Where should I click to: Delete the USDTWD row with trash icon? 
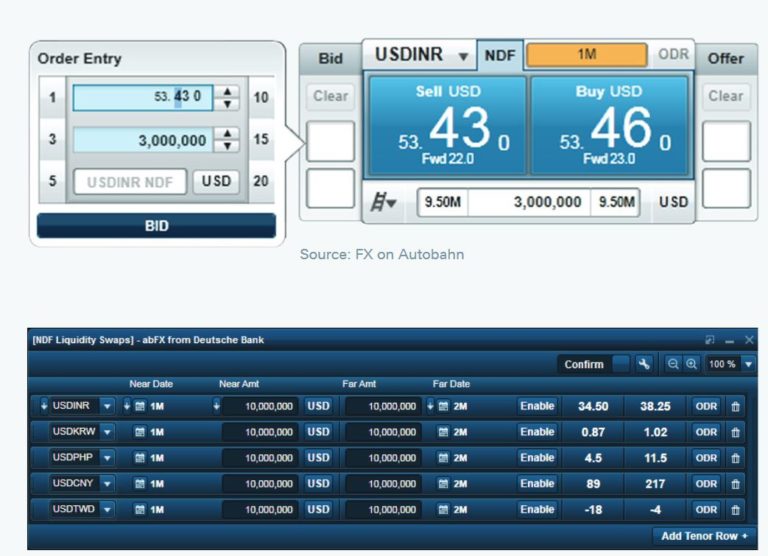point(735,510)
